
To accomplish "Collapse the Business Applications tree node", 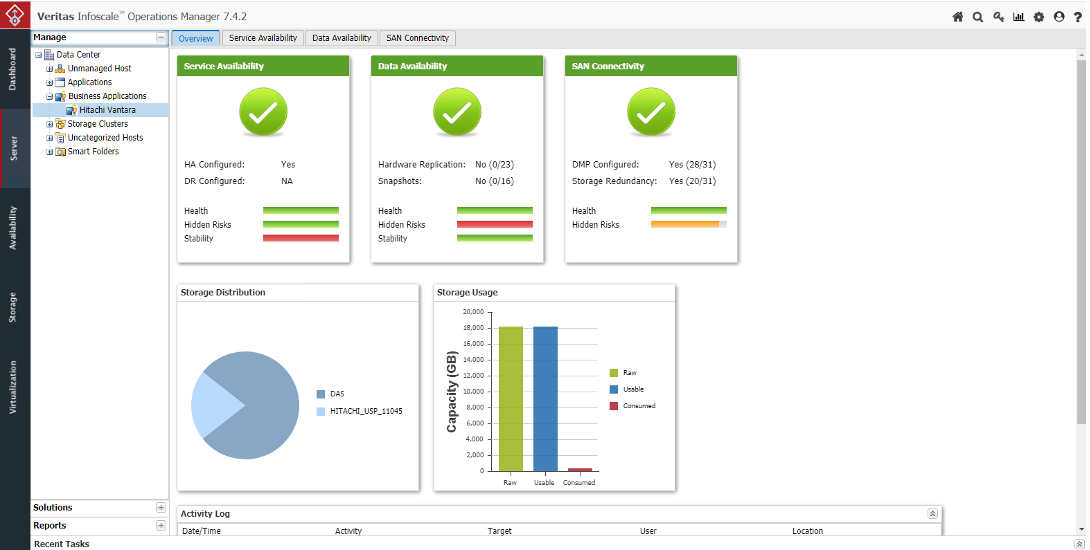I will (49, 97).
